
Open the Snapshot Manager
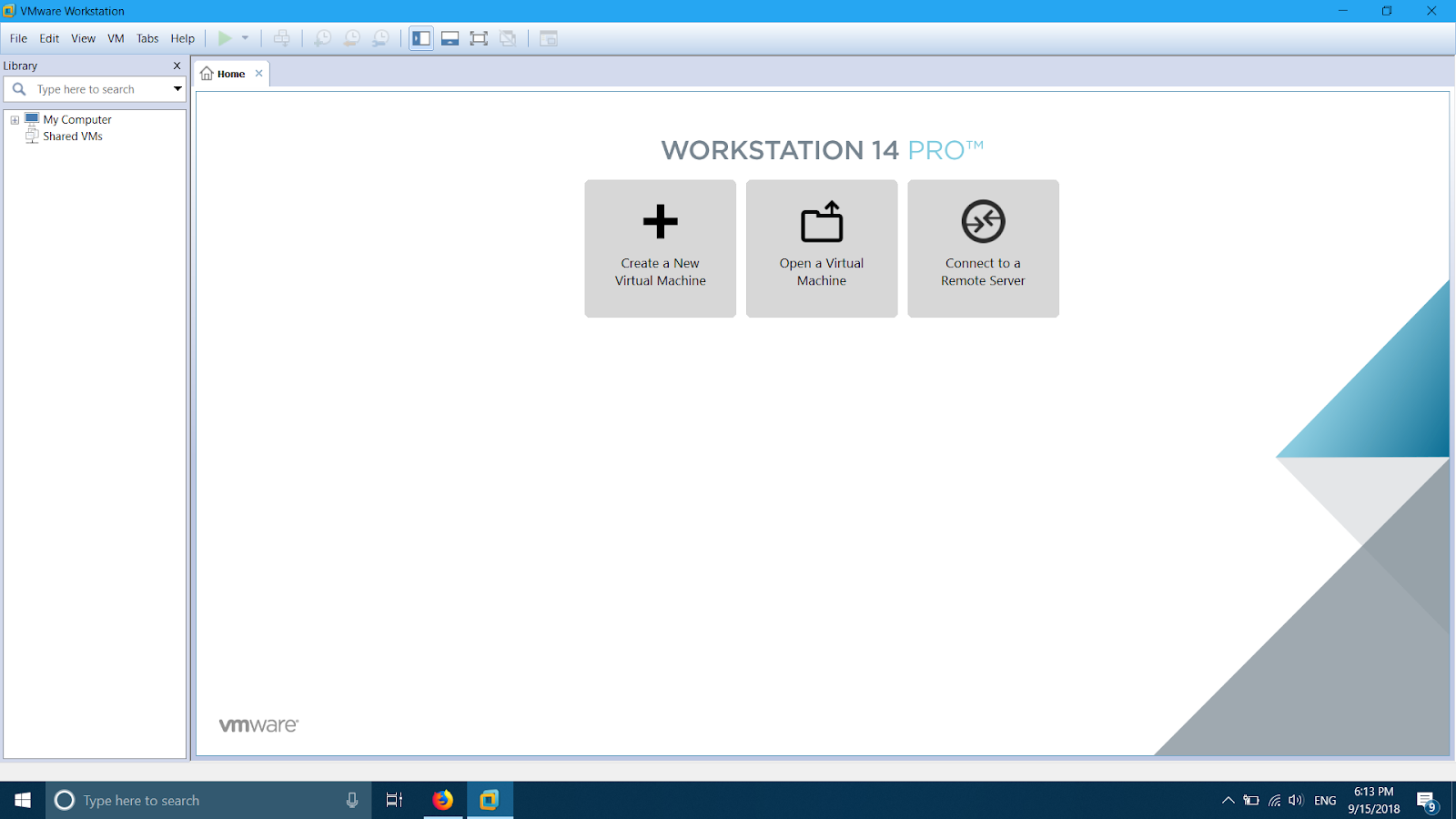click(381, 38)
